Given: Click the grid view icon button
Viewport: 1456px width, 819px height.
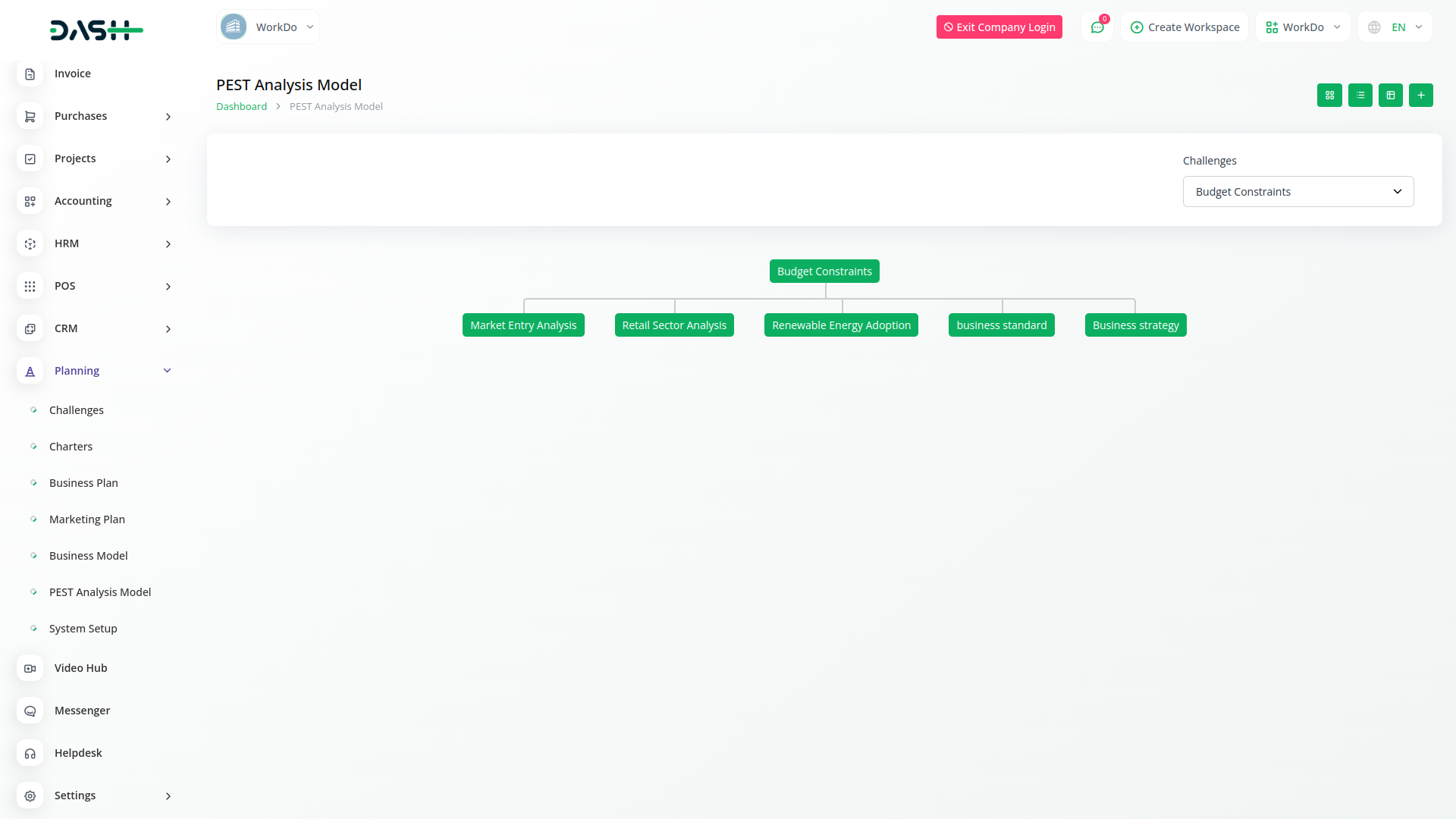Looking at the screenshot, I should pos(1329,96).
